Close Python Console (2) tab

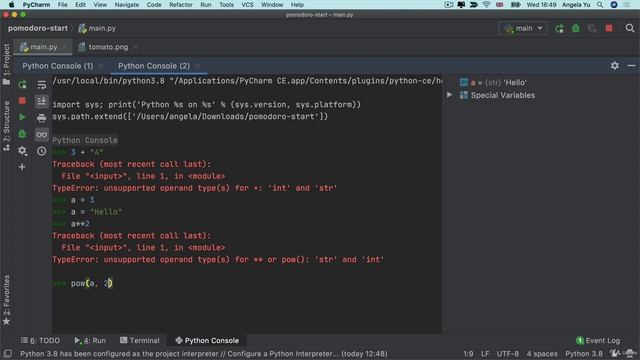click(x=197, y=66)
